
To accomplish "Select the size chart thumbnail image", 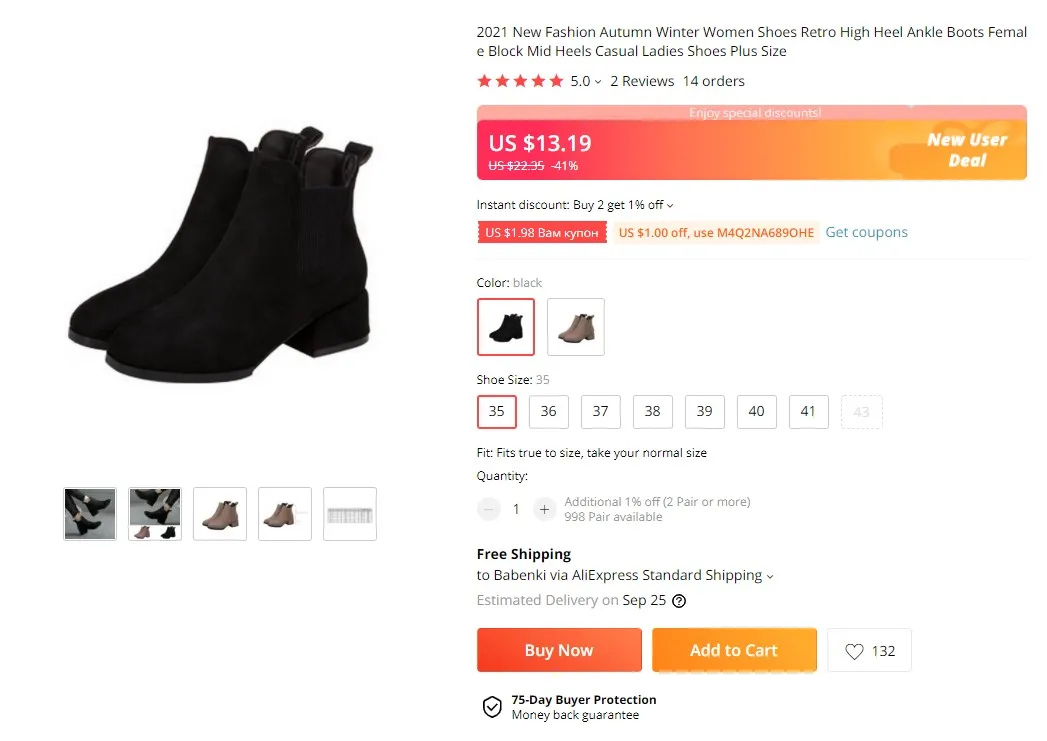I will [x=350, y=514].
